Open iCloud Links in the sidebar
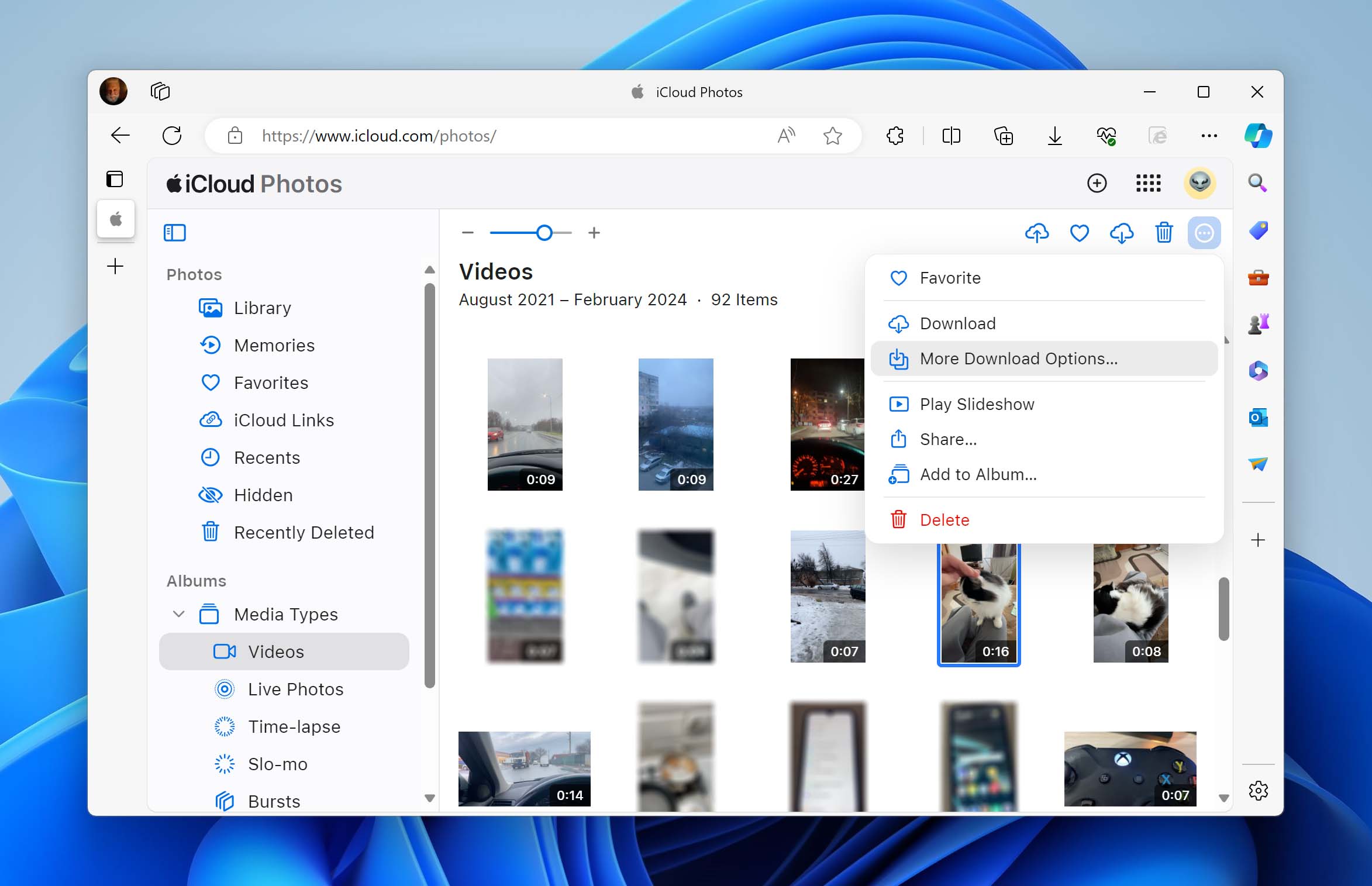 coord(284,420)
